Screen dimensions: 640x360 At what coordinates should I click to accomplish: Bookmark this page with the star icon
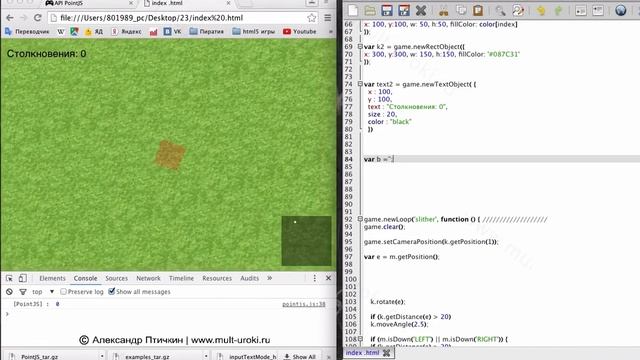[x=312, y=18]
